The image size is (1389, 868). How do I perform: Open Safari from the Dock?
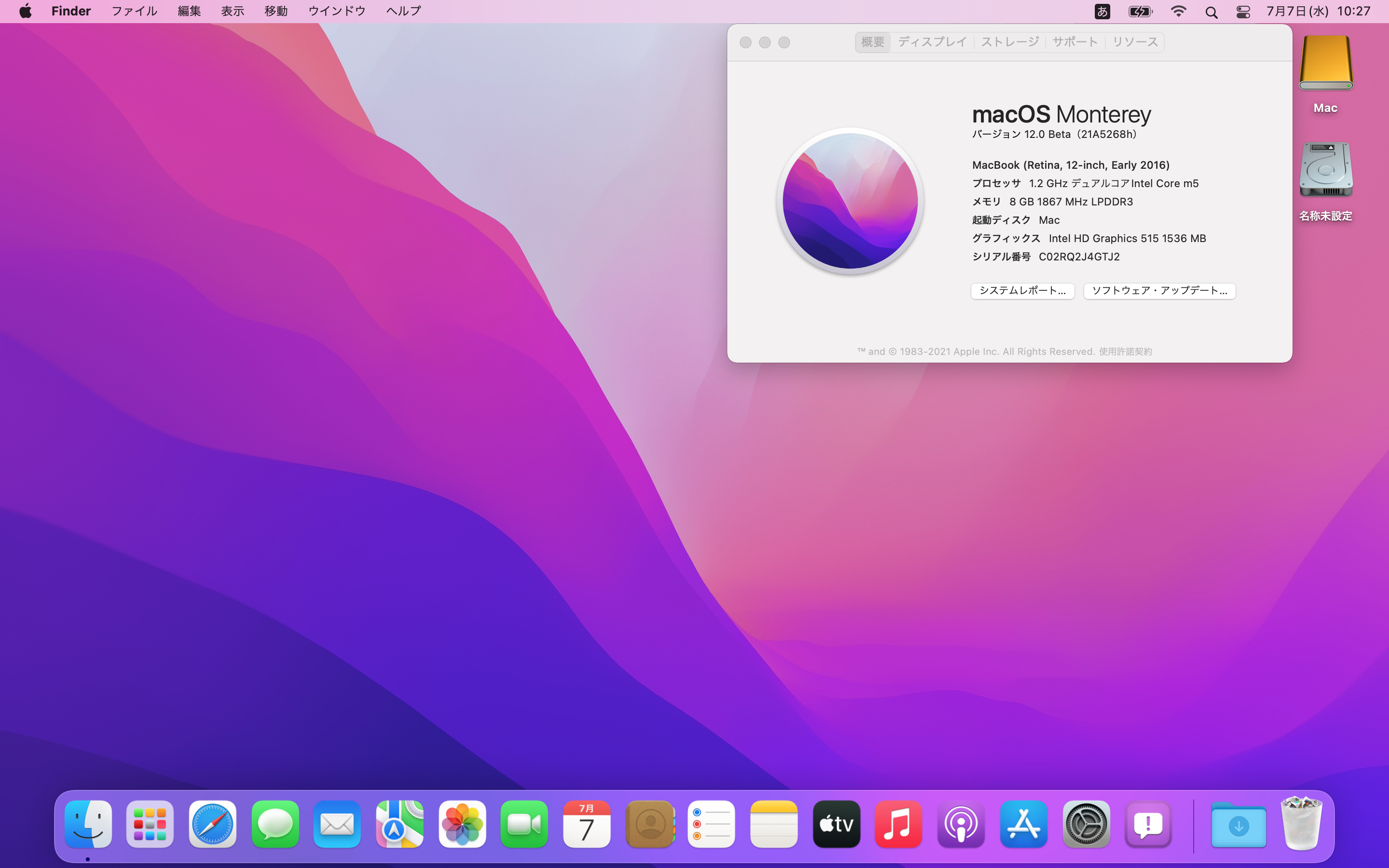(212, 825)
